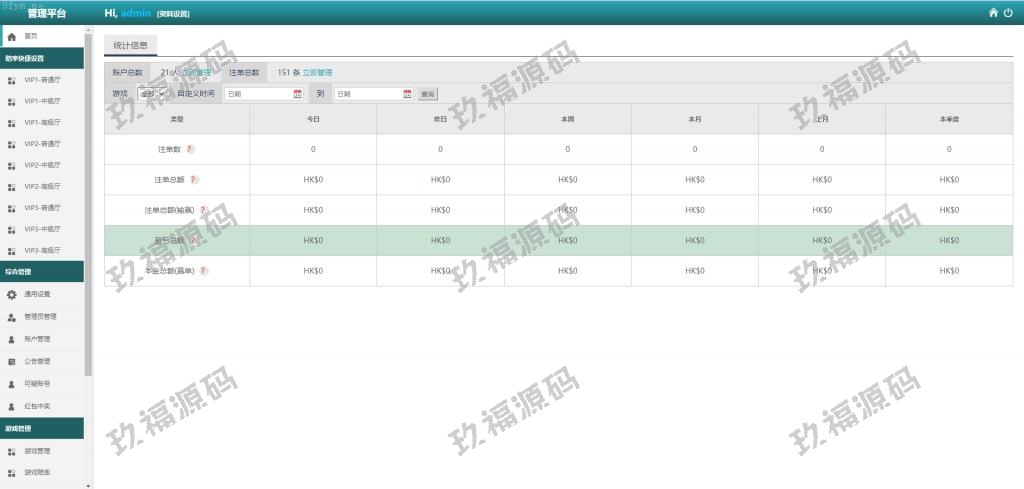Expand the 游戏 dropdown filter

click(x=153, y=94)
